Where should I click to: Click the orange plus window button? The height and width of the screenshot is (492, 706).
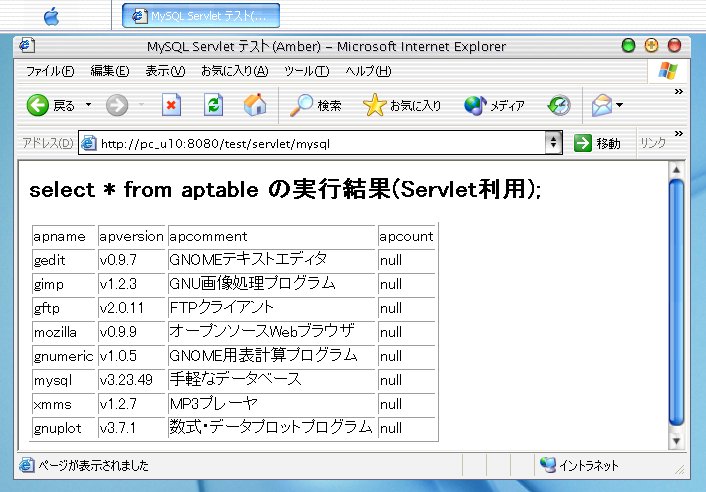click(x=651, y=45)
